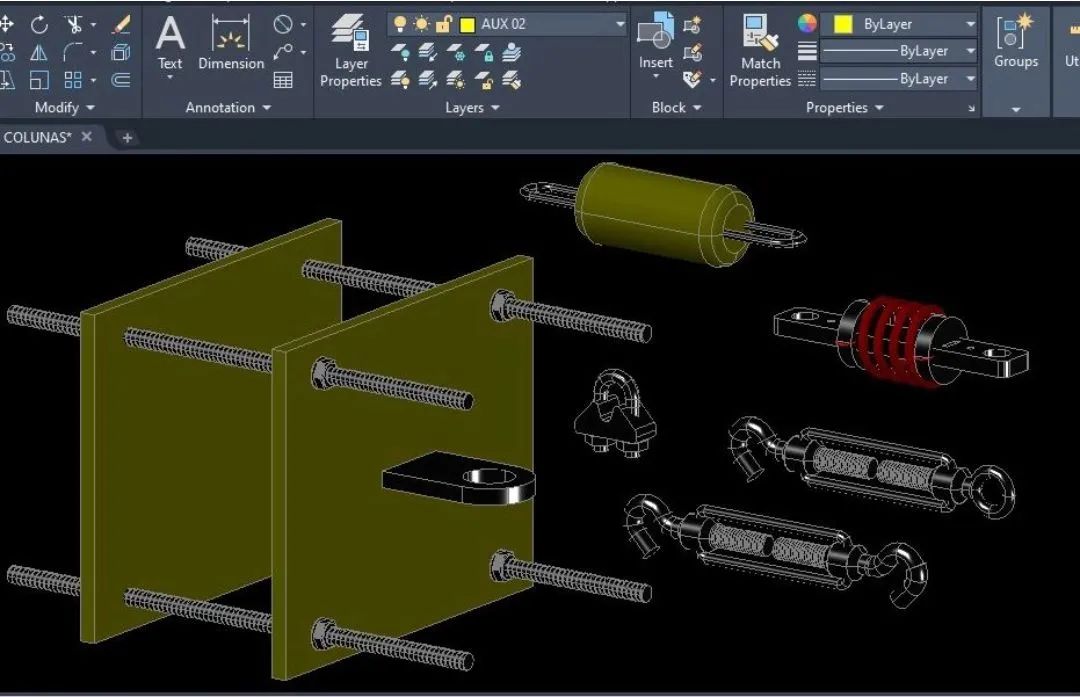Open Properties panel dialog launcher arrow

pyautogui.click(x=971, y=108)
